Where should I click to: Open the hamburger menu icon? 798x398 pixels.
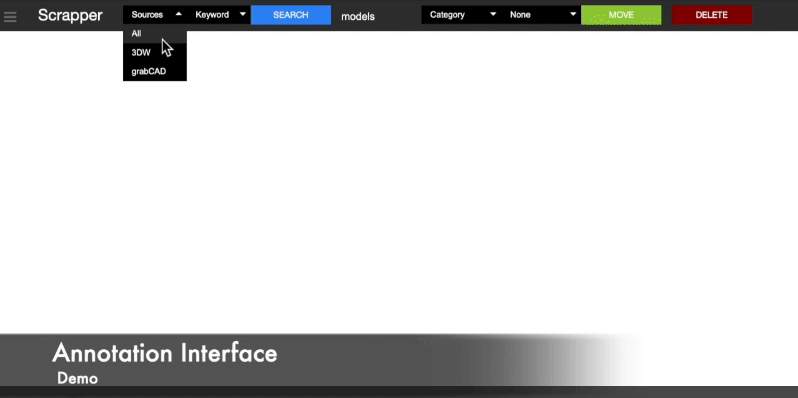[x=10, y=17]
